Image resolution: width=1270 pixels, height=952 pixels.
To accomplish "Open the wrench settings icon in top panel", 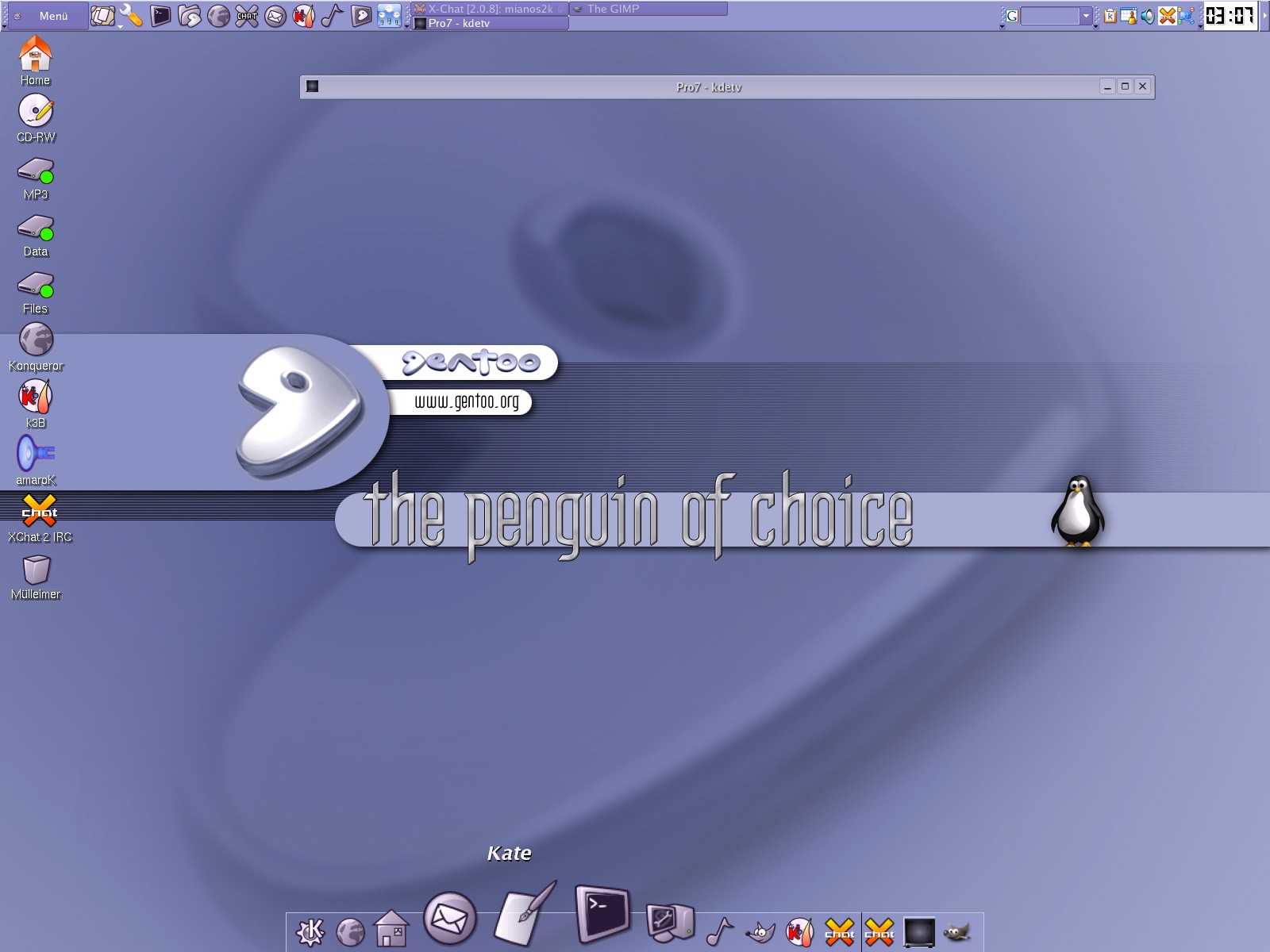I will [x=131, y=16].
